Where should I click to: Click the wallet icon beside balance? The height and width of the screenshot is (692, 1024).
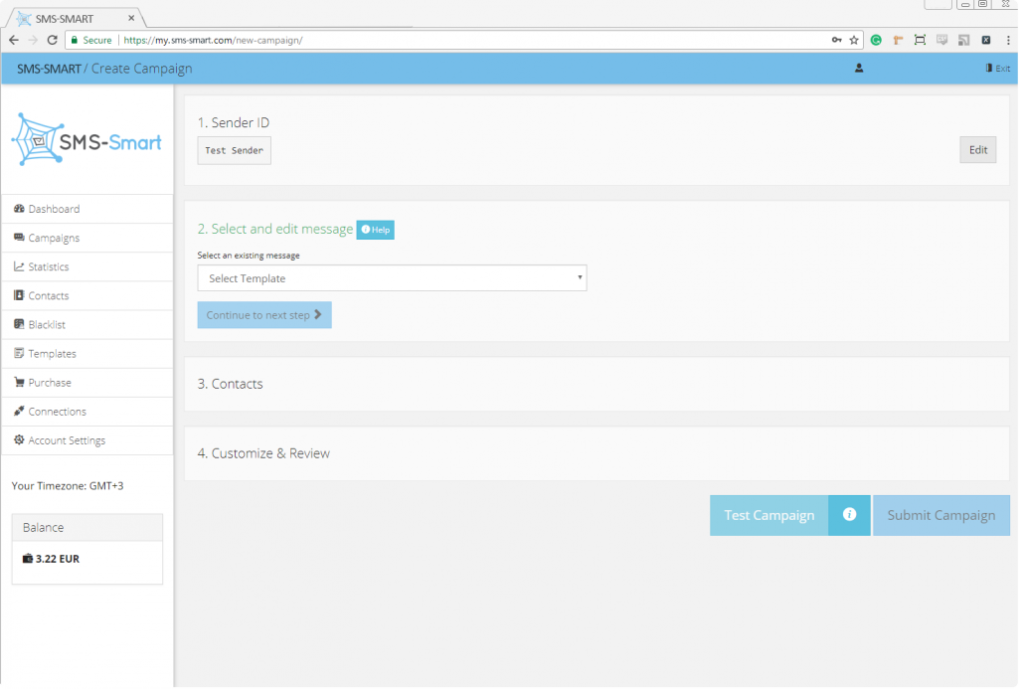point(27,561)
